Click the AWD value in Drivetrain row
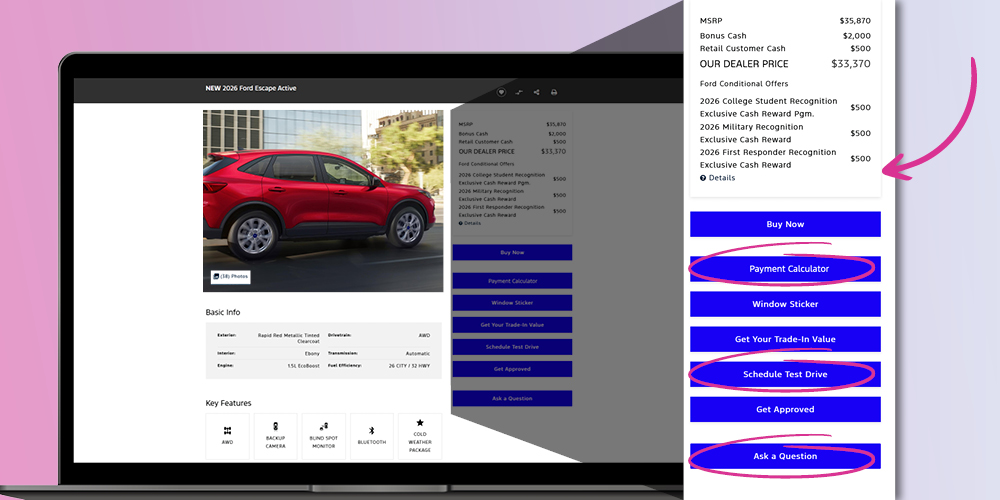 [x=424, y=335]
